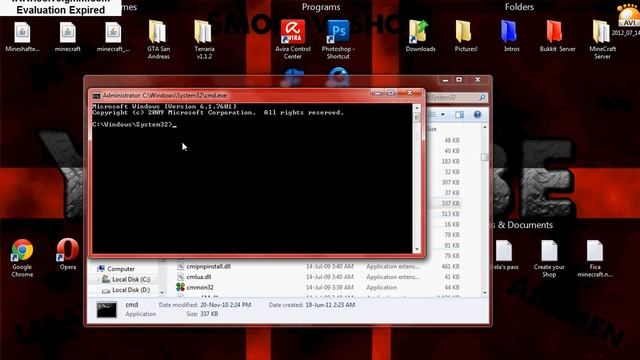
Task: Click the navigation pane scroll down arrow
Action: [x=162, y=292]
